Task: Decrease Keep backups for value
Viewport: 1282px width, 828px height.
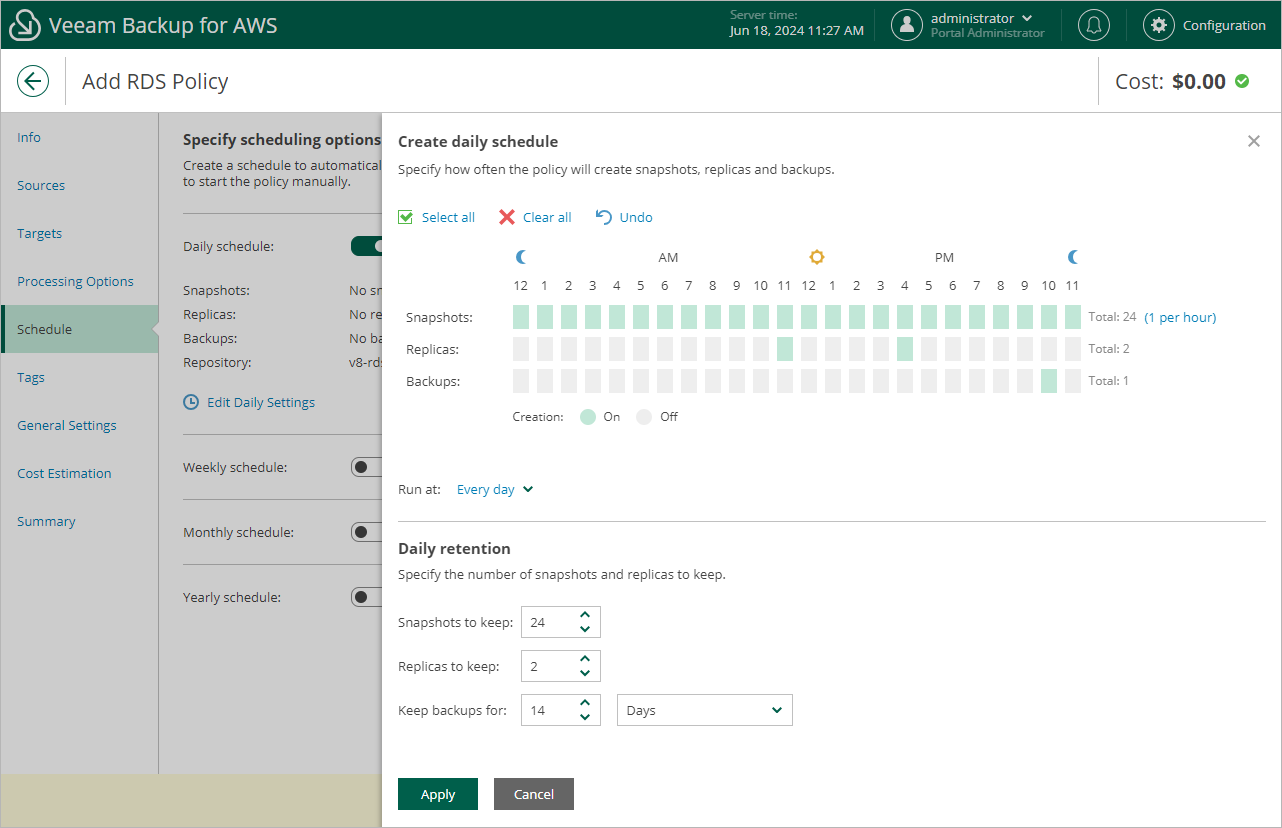Action: (585, 718)
